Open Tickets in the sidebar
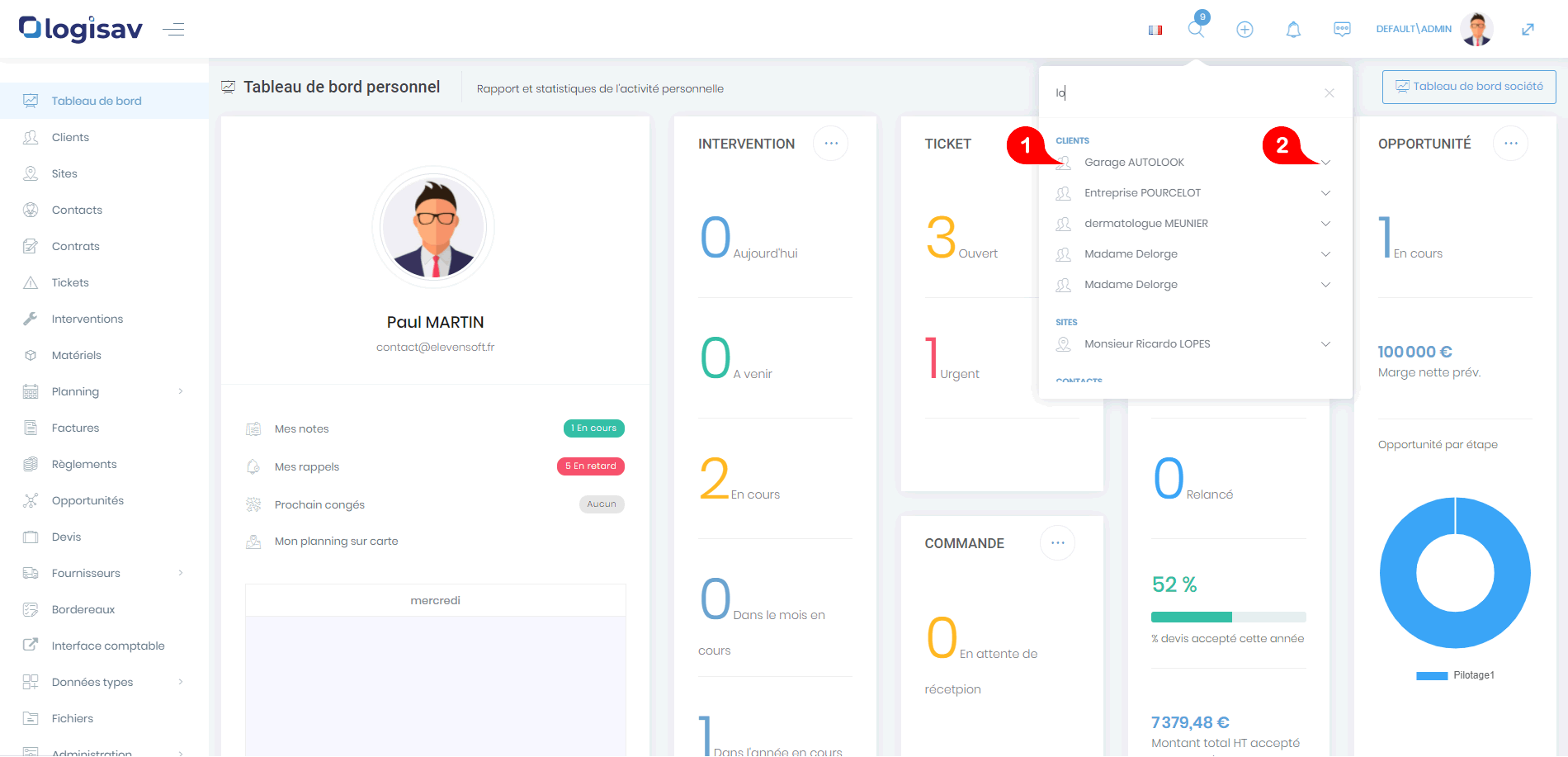1568x757 pixels. pos(70,282)
